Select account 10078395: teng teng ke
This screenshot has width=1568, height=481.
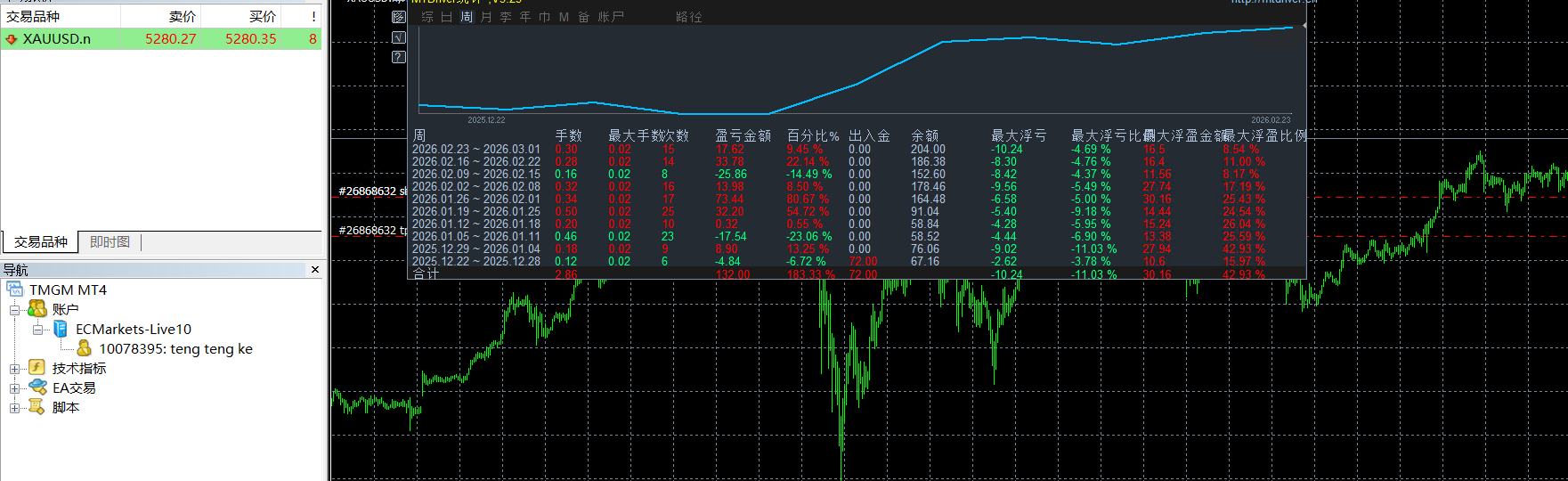(x=175, y=349)
